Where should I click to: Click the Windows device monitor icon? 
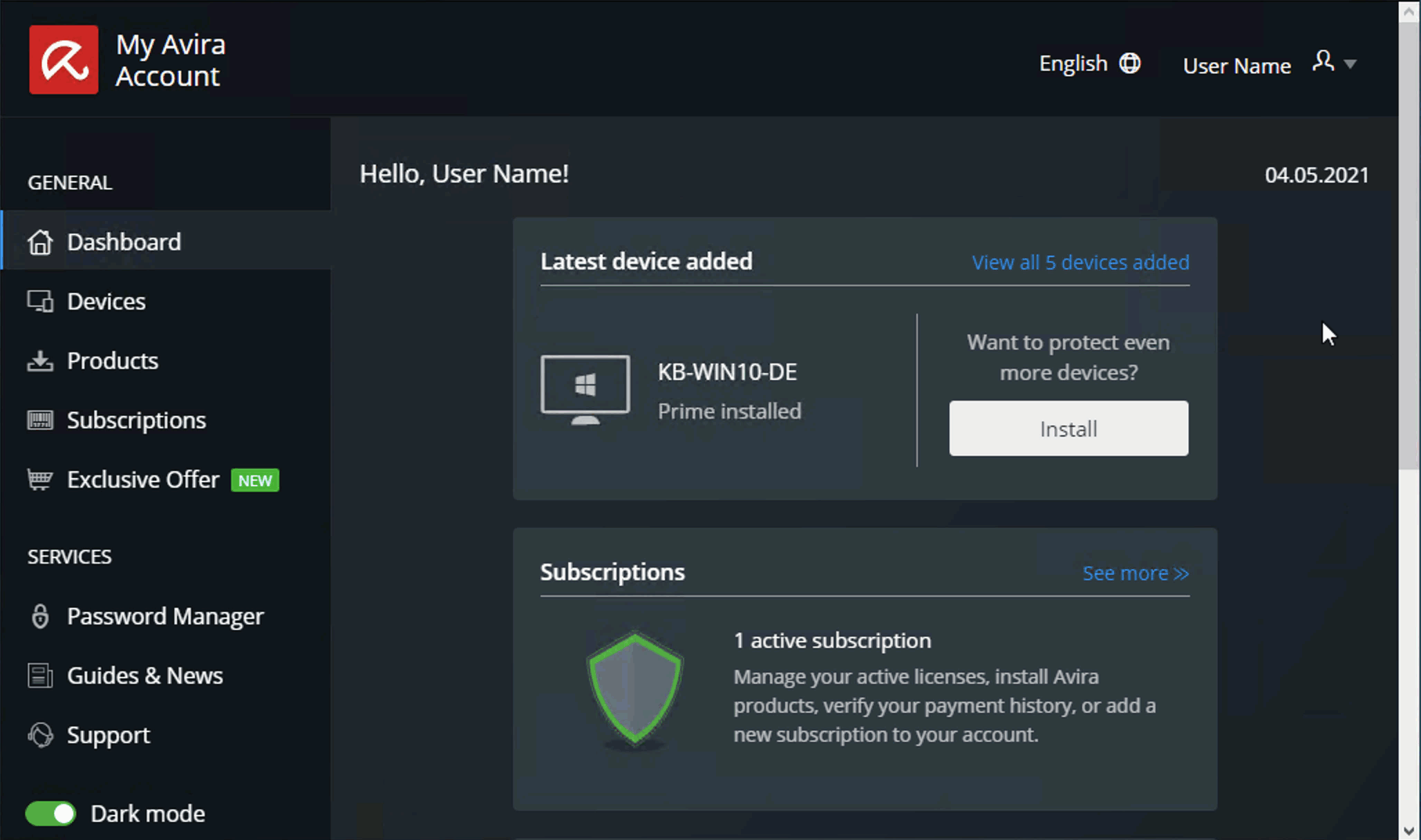coord(585,390)
